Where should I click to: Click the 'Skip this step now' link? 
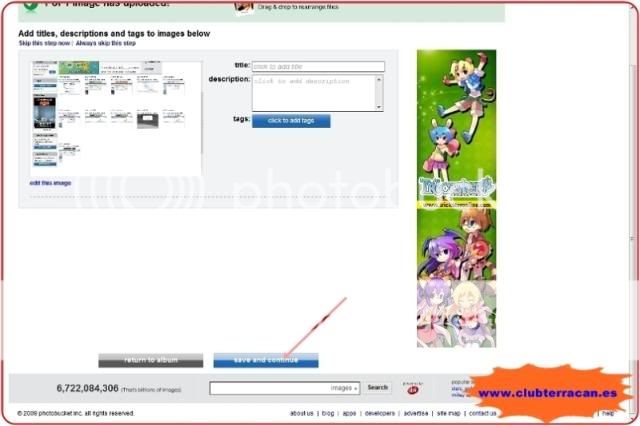(44, 43)
